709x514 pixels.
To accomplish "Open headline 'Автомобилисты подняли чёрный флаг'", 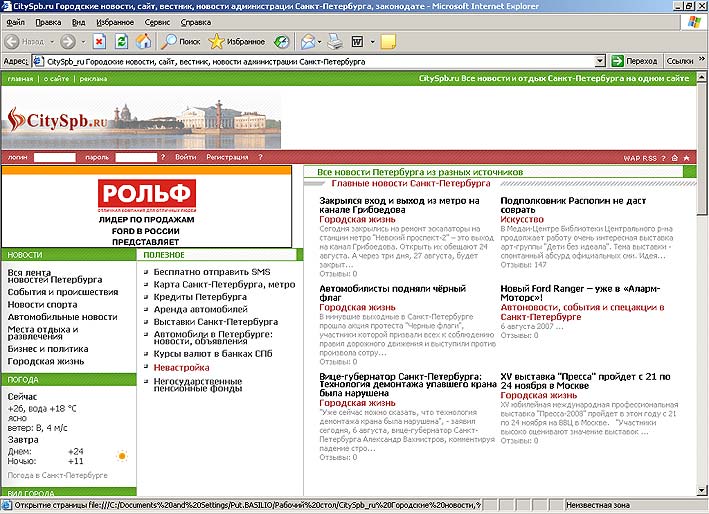I will pos(392,293).
